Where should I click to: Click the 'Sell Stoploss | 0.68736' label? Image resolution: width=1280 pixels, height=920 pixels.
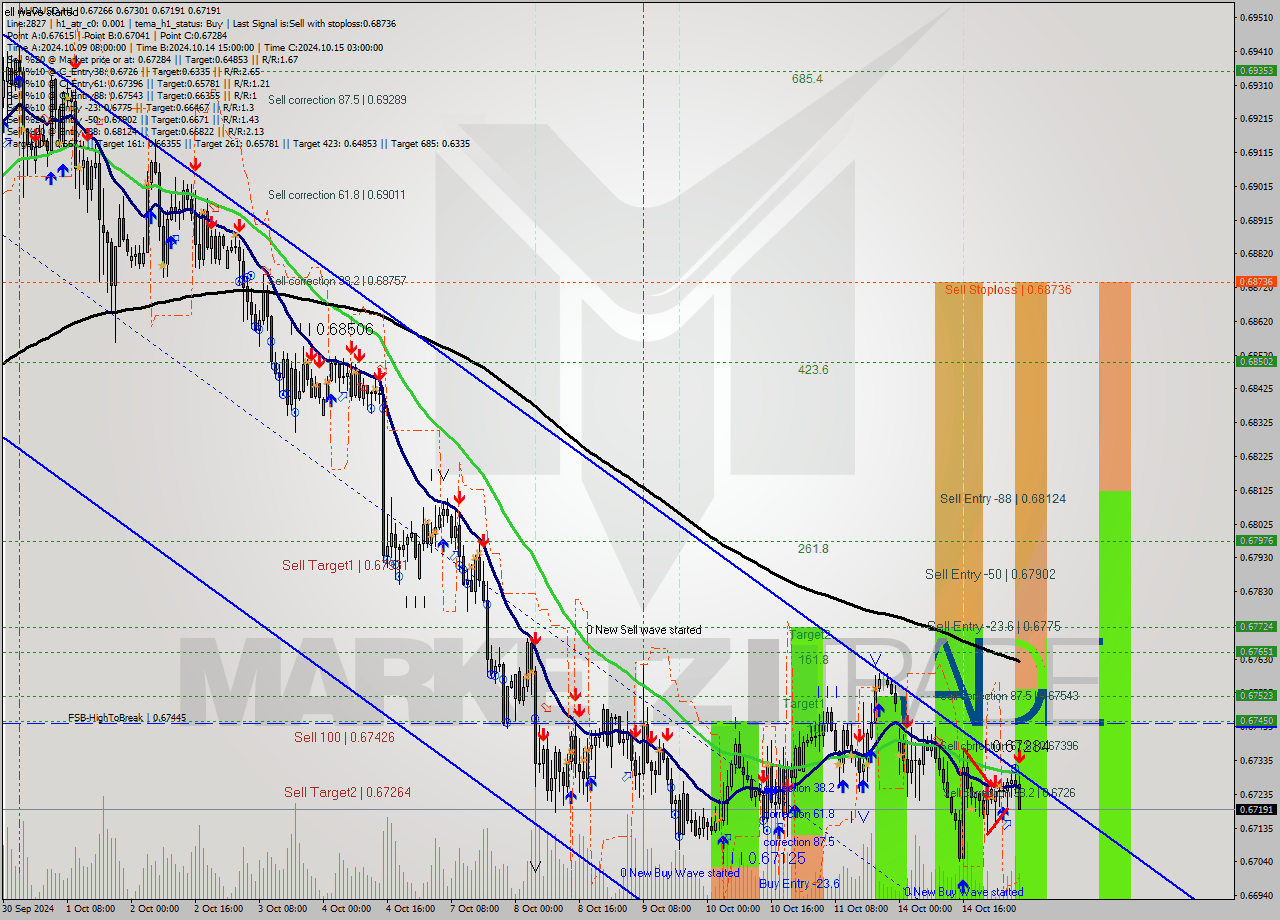point(1008,290)
